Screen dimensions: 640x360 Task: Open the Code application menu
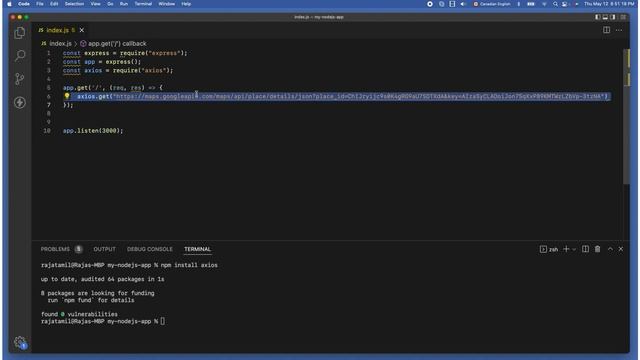coord(24,4)
